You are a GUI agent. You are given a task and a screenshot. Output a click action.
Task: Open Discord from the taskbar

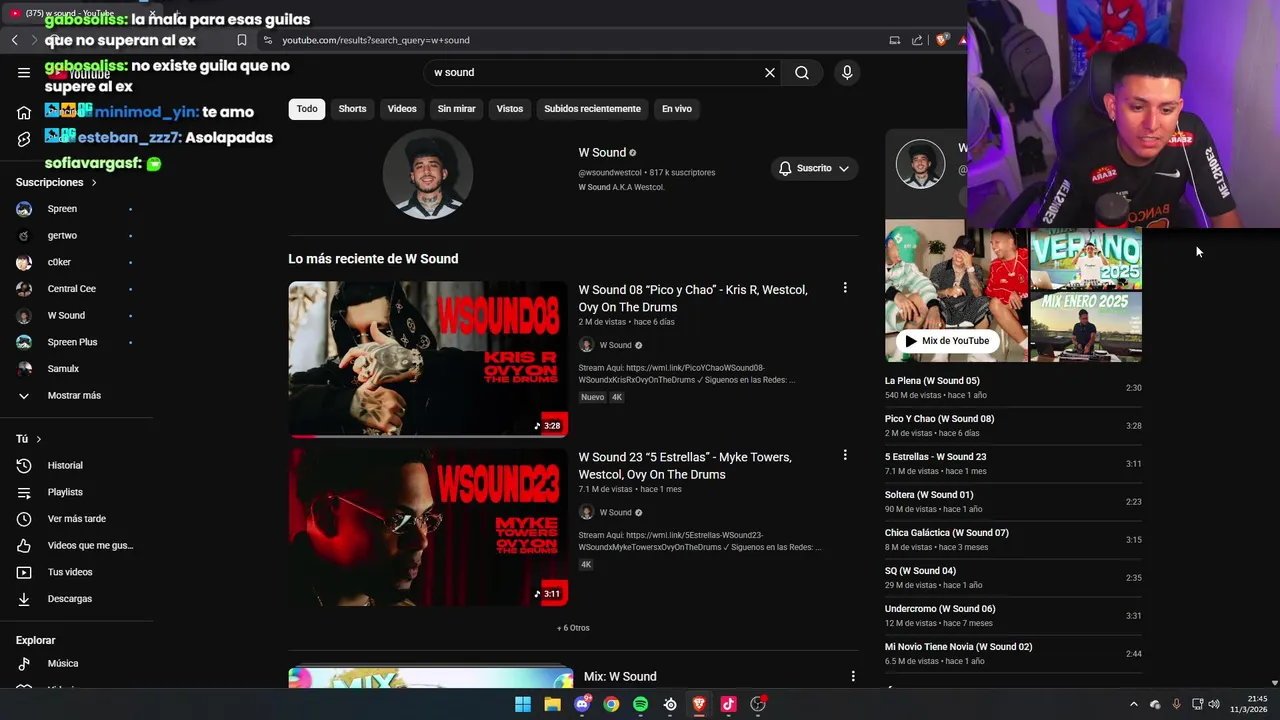(x=582, y=704)
